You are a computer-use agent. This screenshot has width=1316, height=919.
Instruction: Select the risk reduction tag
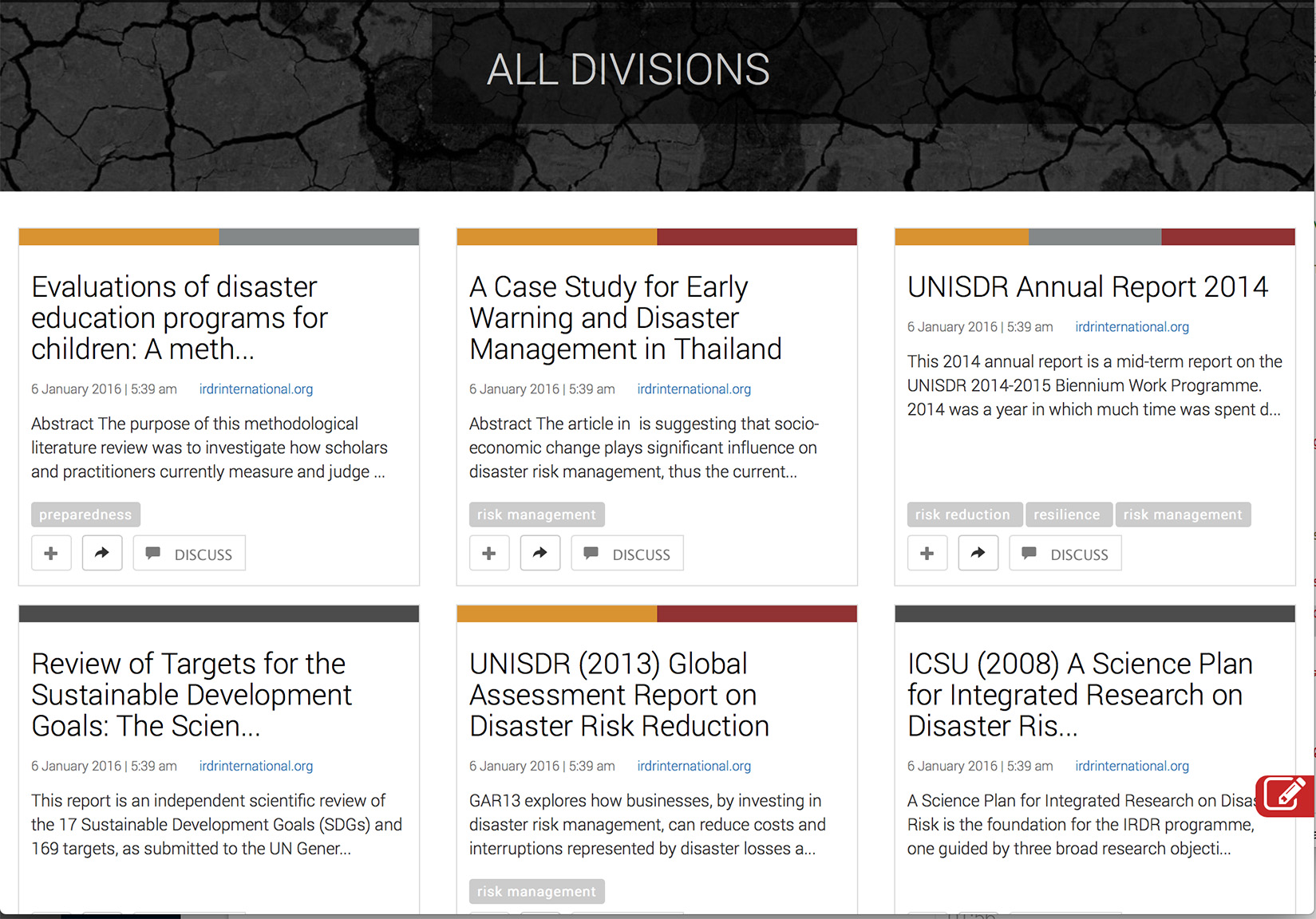tap(962, 515)
